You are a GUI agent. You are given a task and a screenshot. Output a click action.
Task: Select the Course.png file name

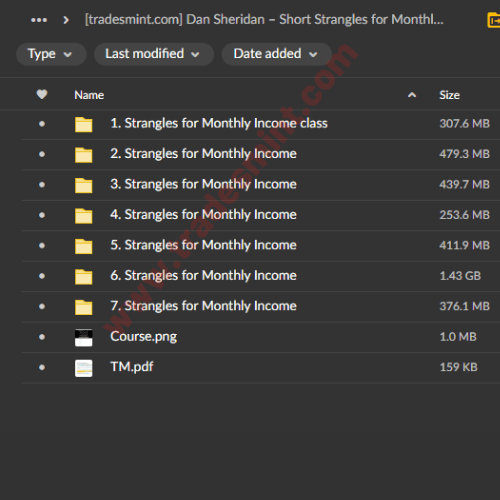pyautogui.click(x=144, y=337)
